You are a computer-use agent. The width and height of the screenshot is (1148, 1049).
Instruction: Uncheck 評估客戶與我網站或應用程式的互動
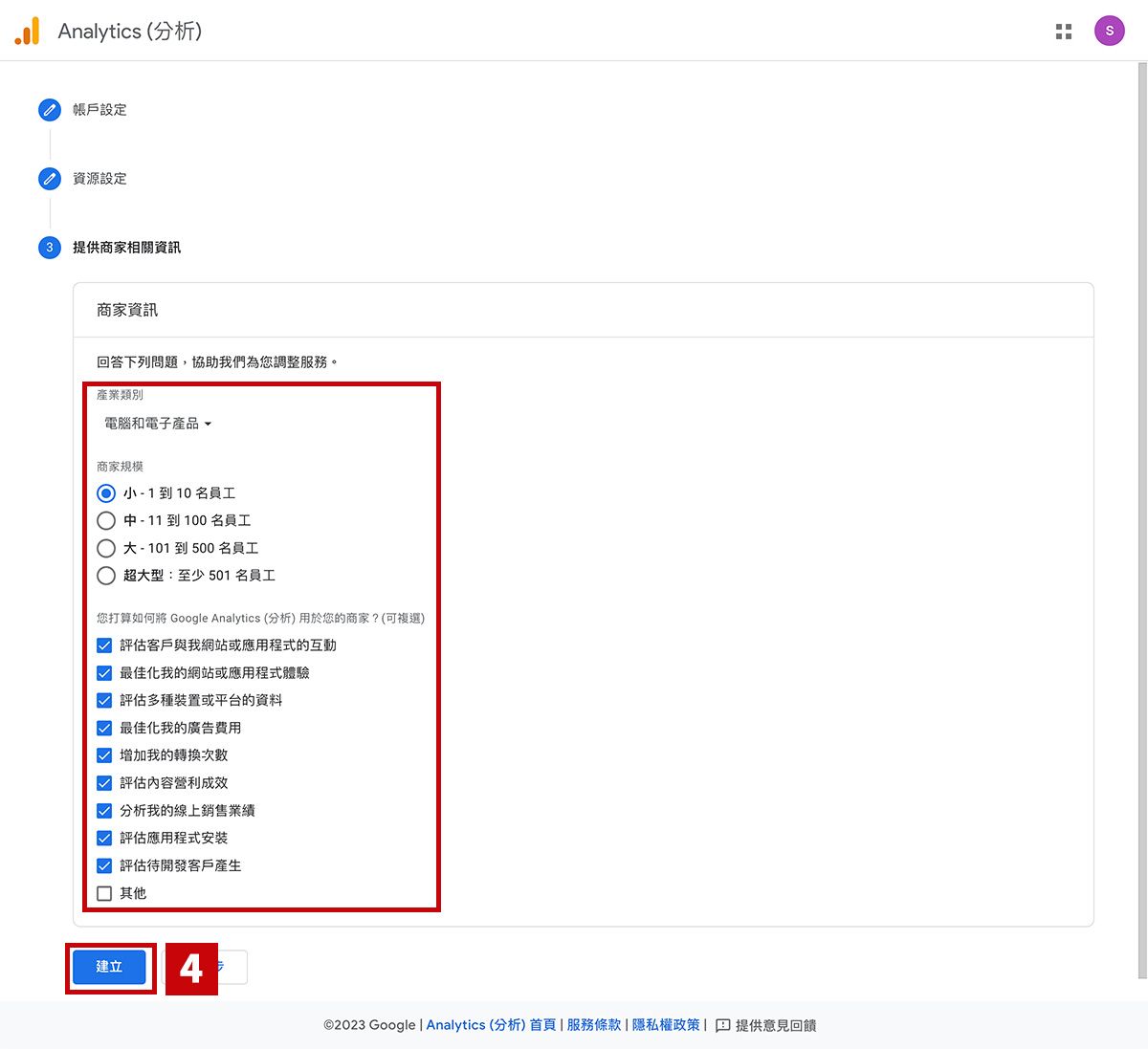[x=105, y=645]
